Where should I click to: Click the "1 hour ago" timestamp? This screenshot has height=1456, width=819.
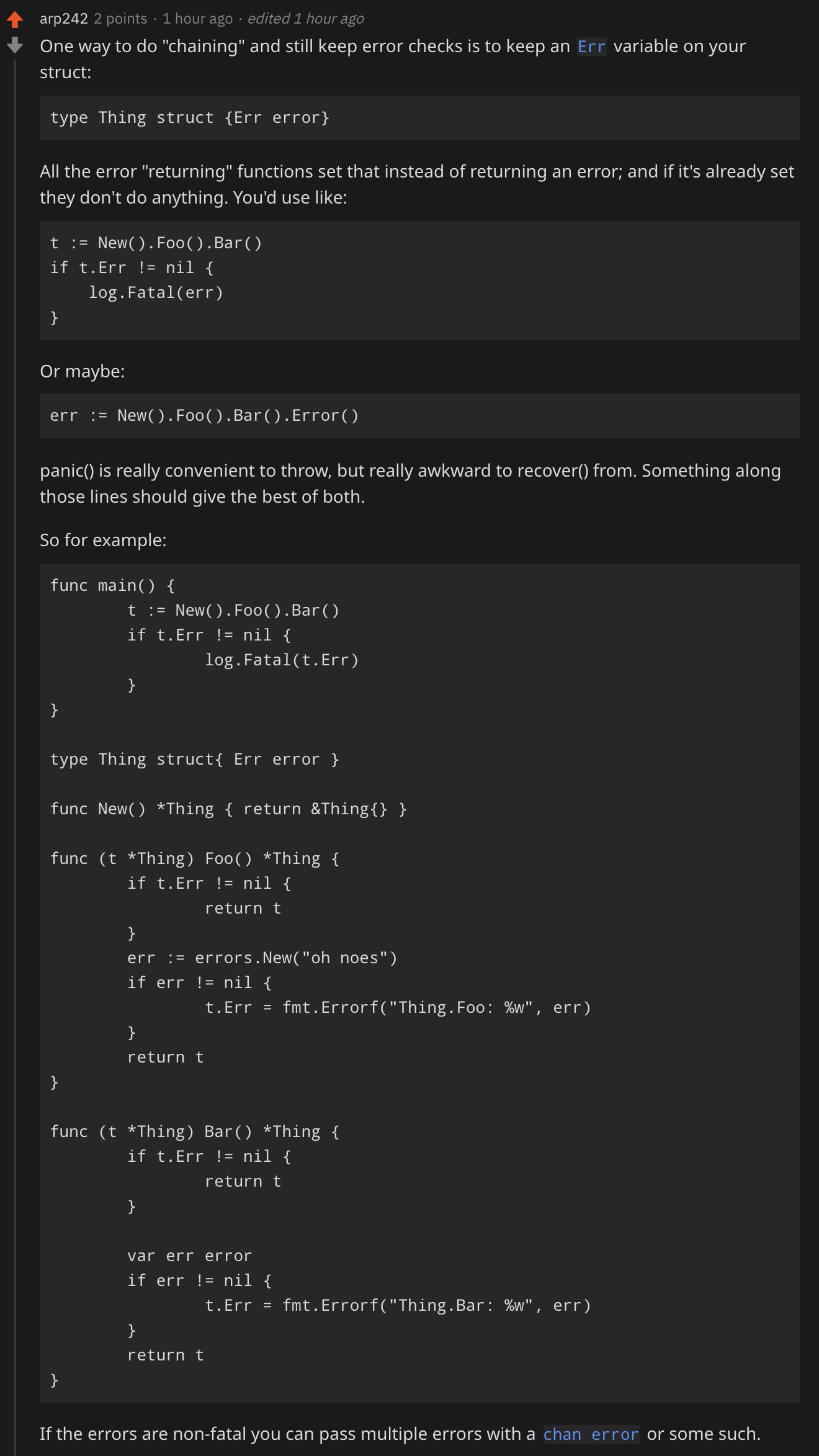pyautogui.click(x=197, y=19)
